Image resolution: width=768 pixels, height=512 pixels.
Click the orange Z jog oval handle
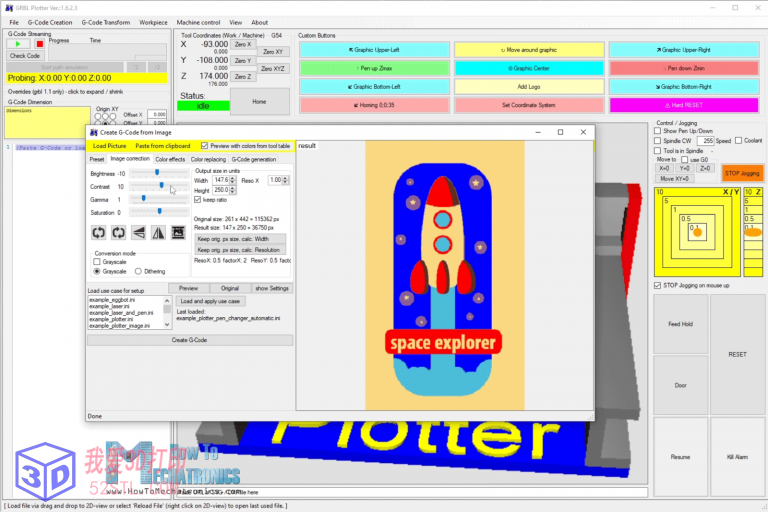click(x=753, y=233)
